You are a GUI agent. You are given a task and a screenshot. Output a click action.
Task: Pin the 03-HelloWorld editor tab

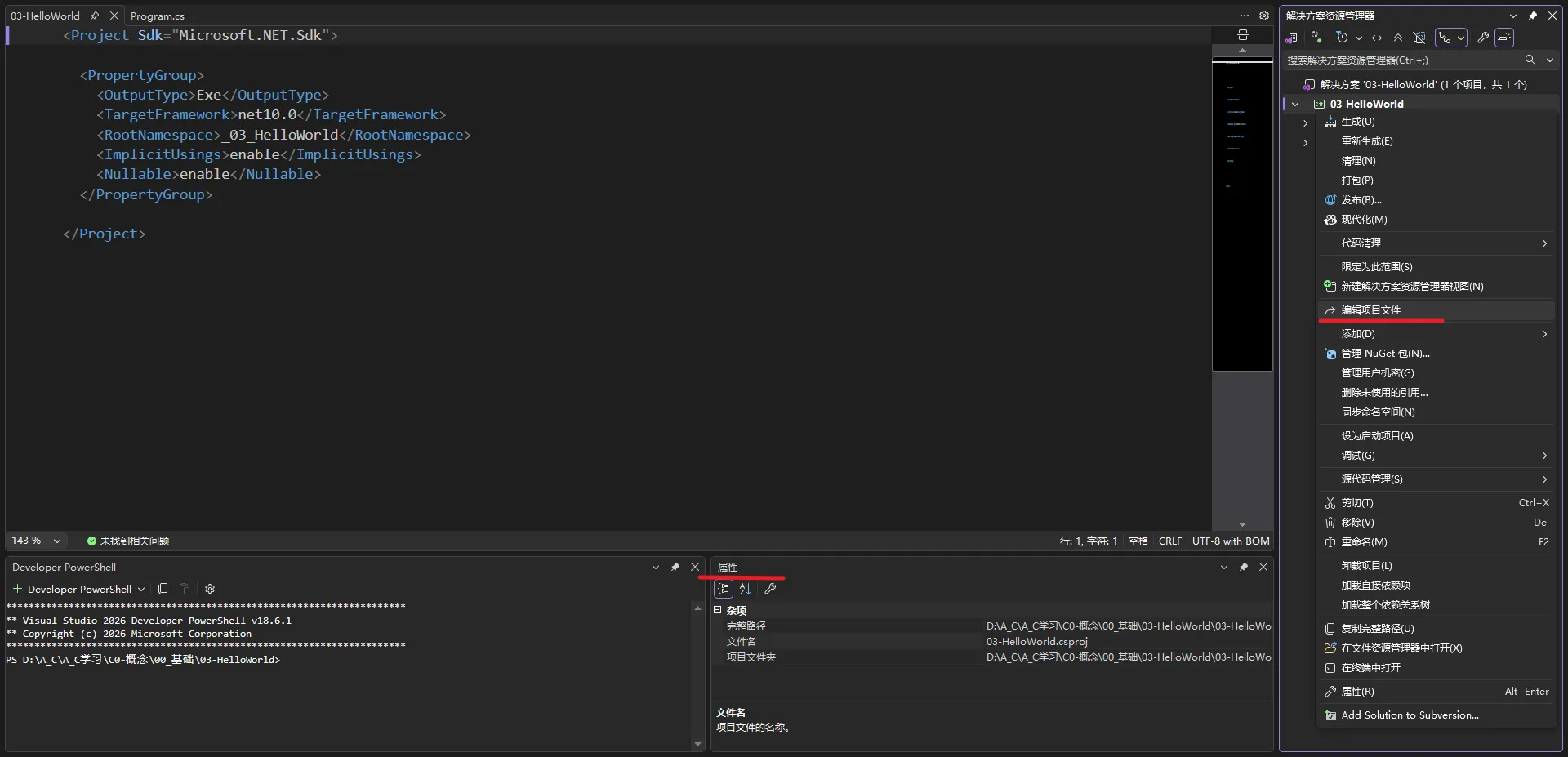[x=95, y=16]
